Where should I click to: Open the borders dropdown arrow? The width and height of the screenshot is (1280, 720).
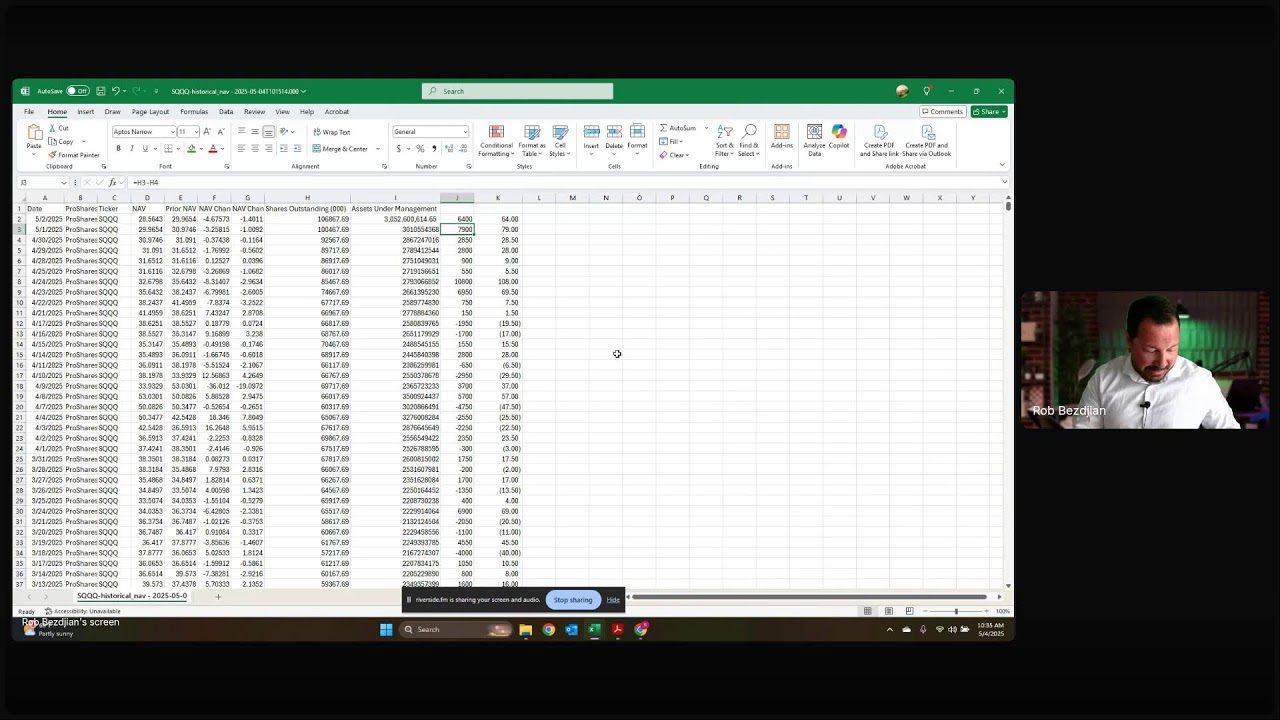[178, 149]
